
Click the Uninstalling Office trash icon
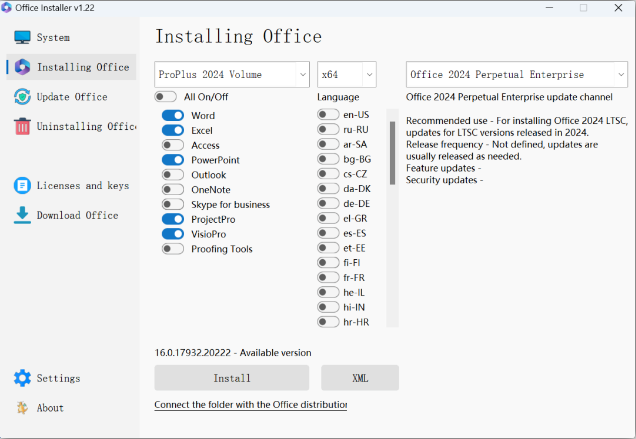[22, 127]
